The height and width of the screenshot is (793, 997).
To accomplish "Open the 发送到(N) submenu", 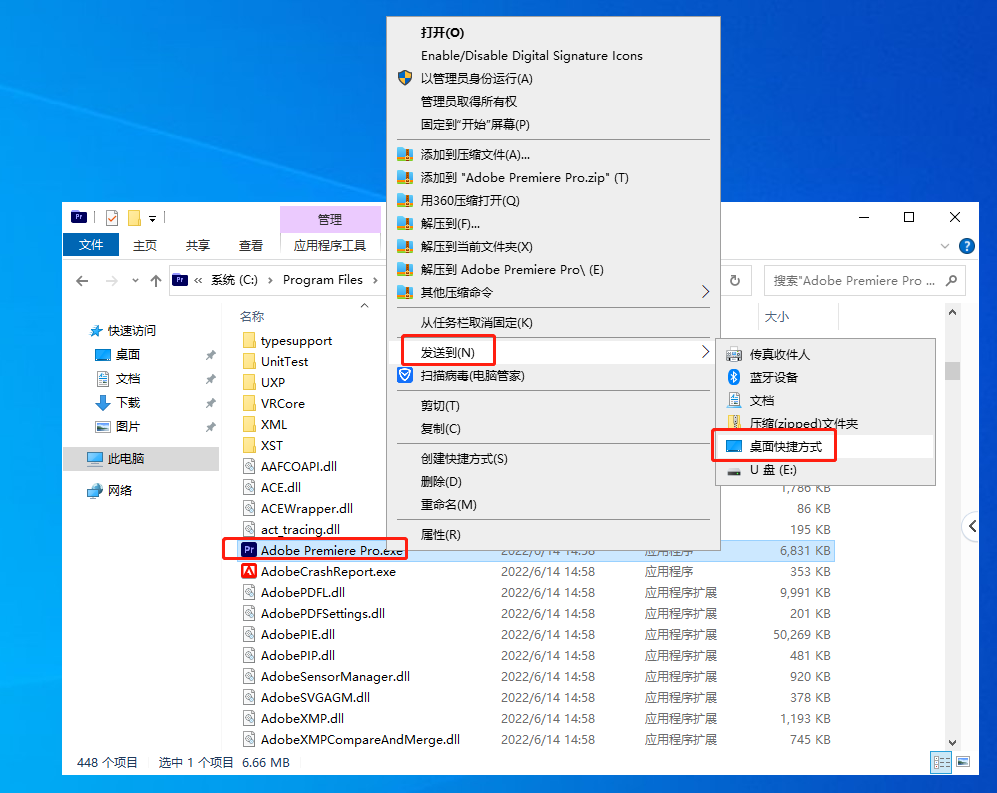I will point(553,352).
